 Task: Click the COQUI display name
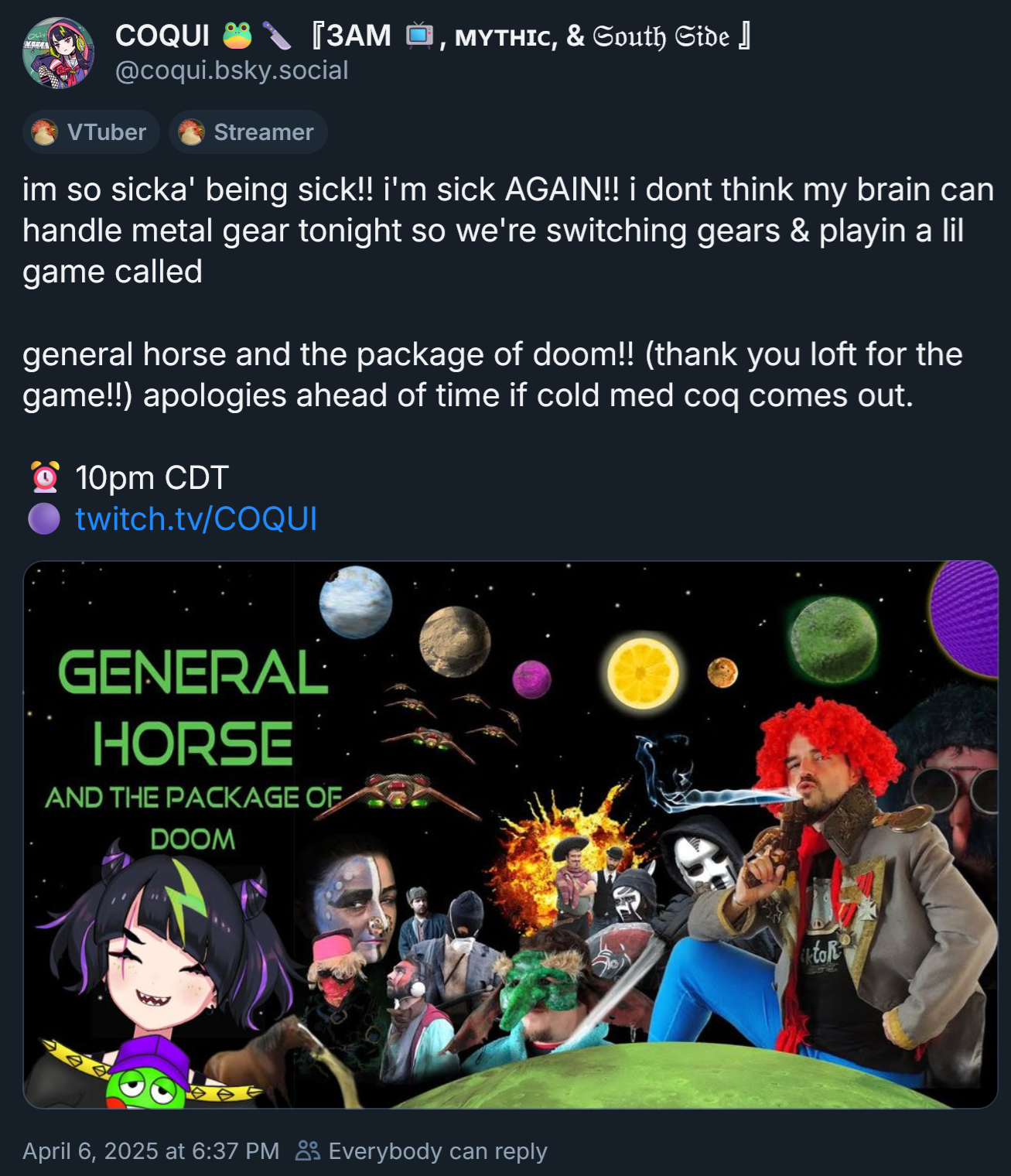click(x=162, y=36)
